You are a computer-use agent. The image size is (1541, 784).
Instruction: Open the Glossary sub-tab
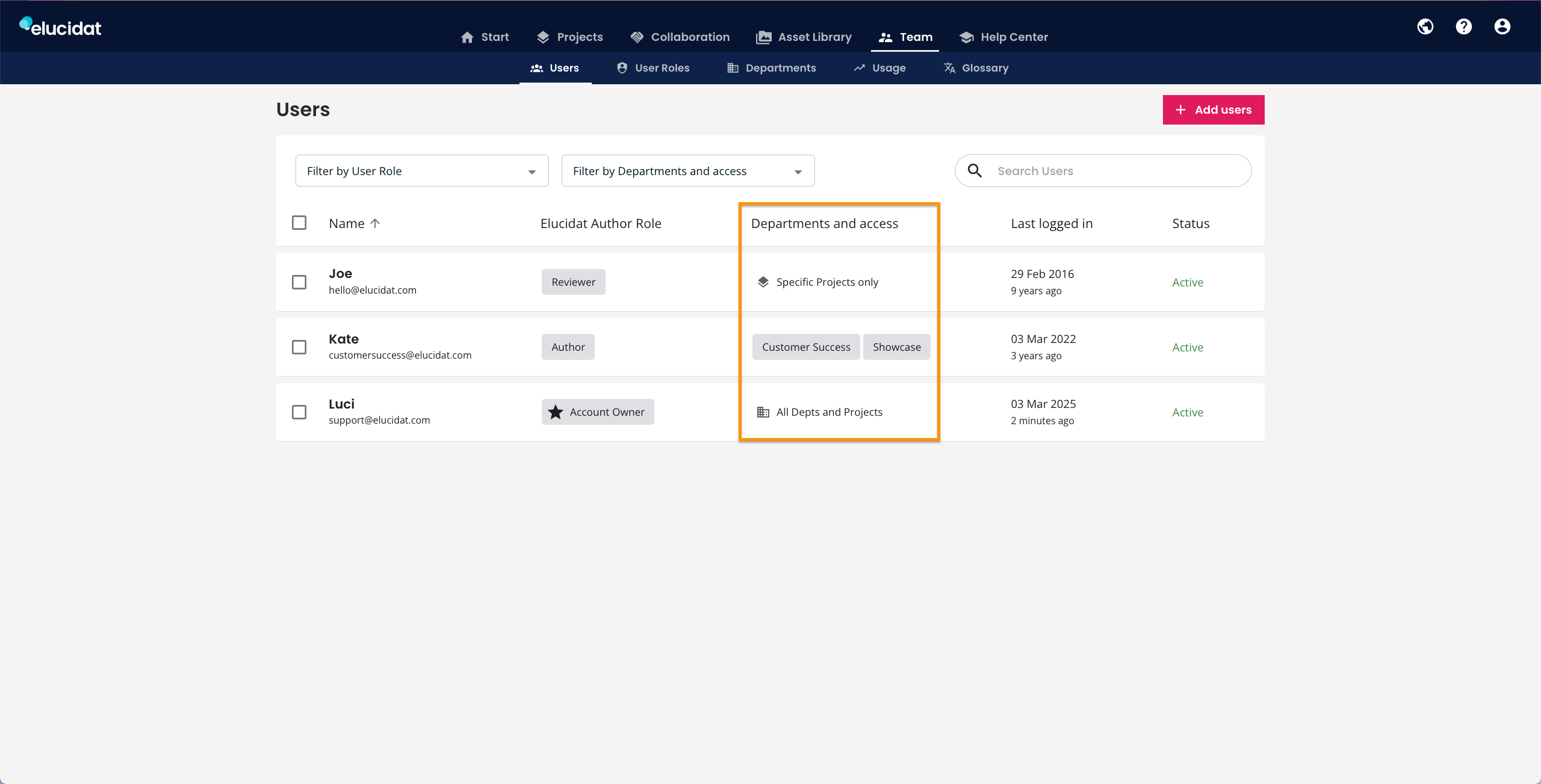coord(976,68)
